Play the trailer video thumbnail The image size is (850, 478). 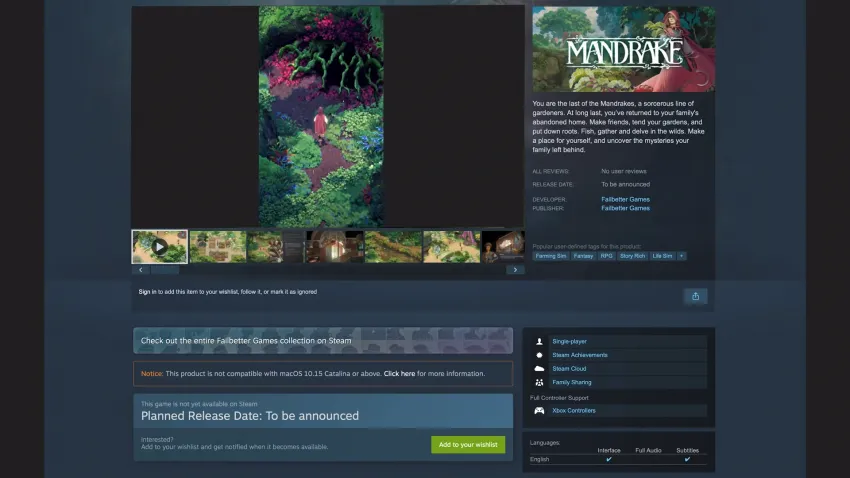[159, 247]
